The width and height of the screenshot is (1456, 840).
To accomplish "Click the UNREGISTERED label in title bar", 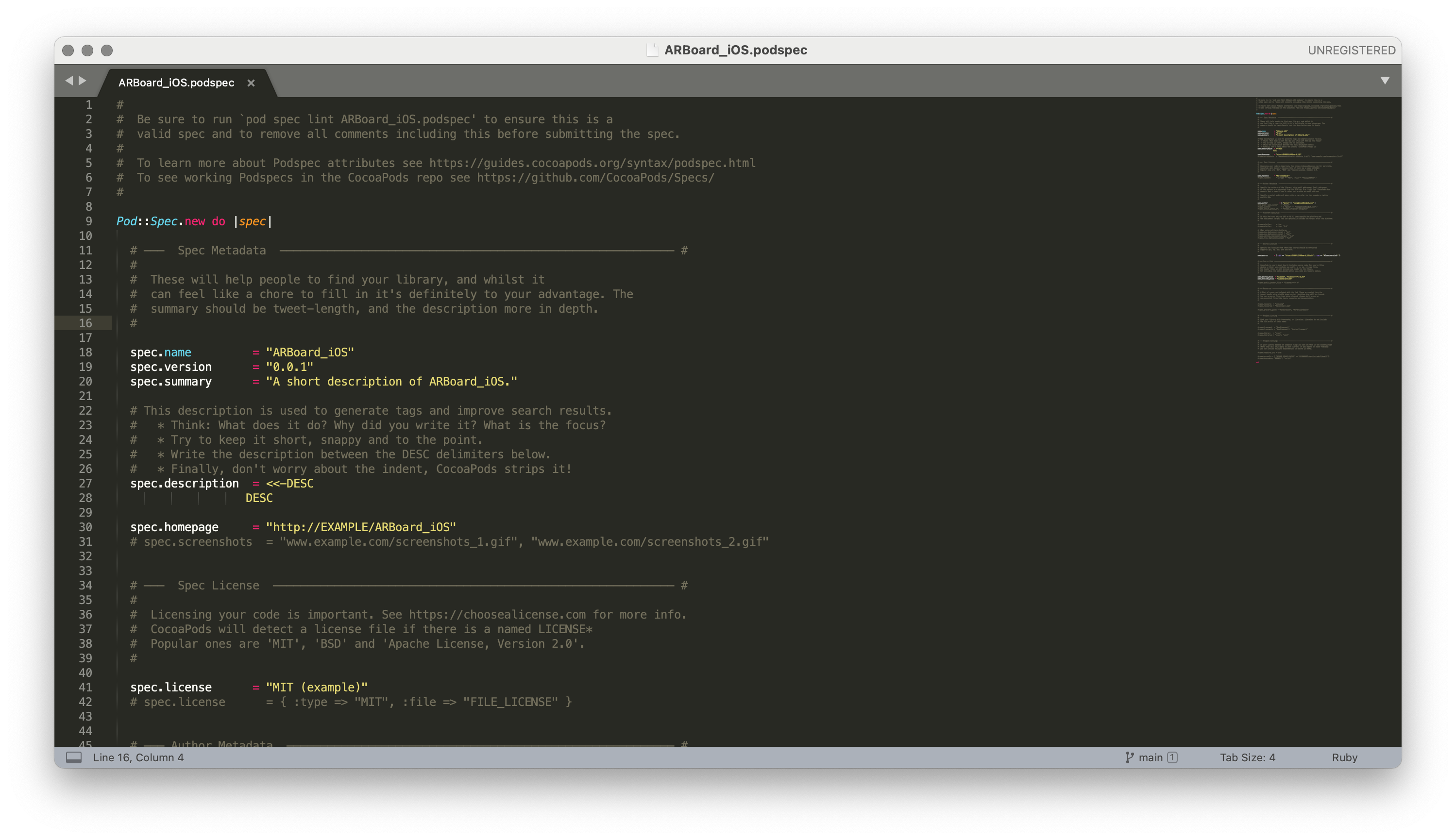I will [1351, 50].
